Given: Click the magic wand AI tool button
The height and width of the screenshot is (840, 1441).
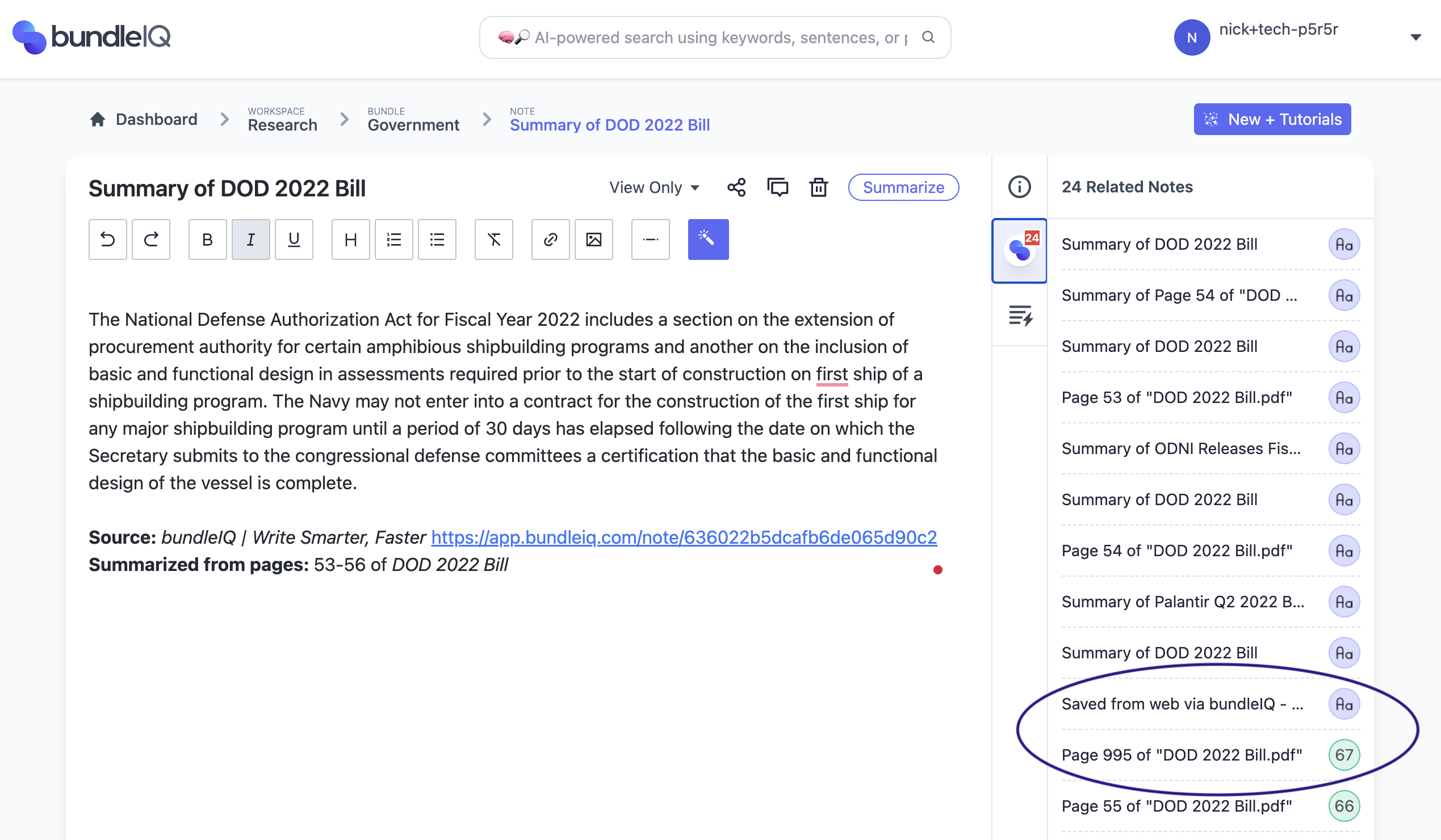Looking at the screenshot, I should pos(708,240).
